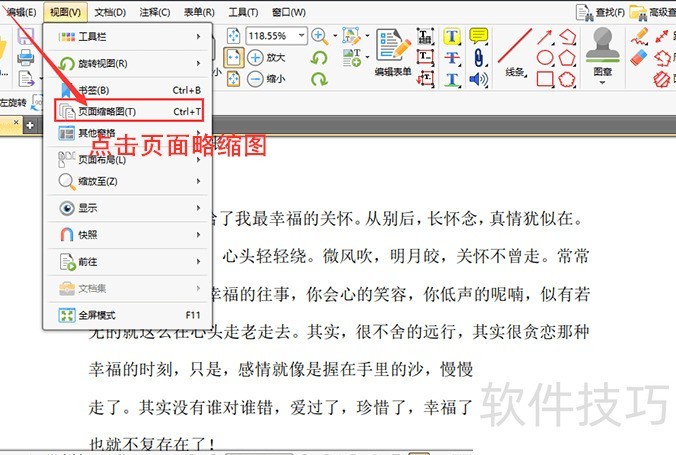Click the export document icon below printer
This screenshot has height=455, width=676.
click(x=26, y=79)
